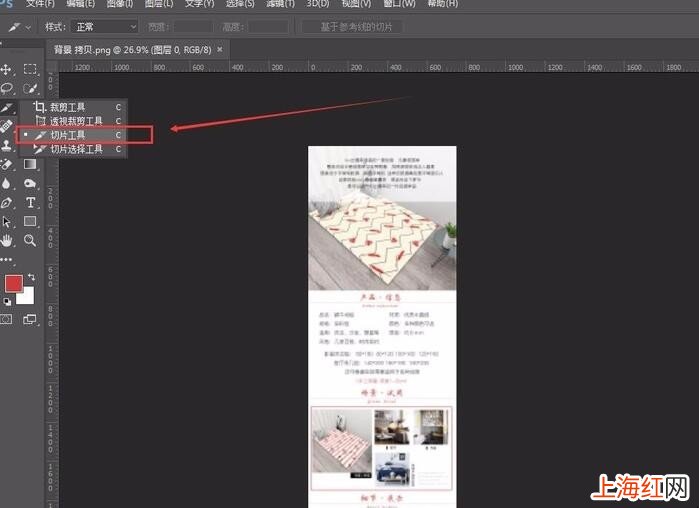Open the 文字(Y) menu

pyautogui.click(x=199, y=4)
